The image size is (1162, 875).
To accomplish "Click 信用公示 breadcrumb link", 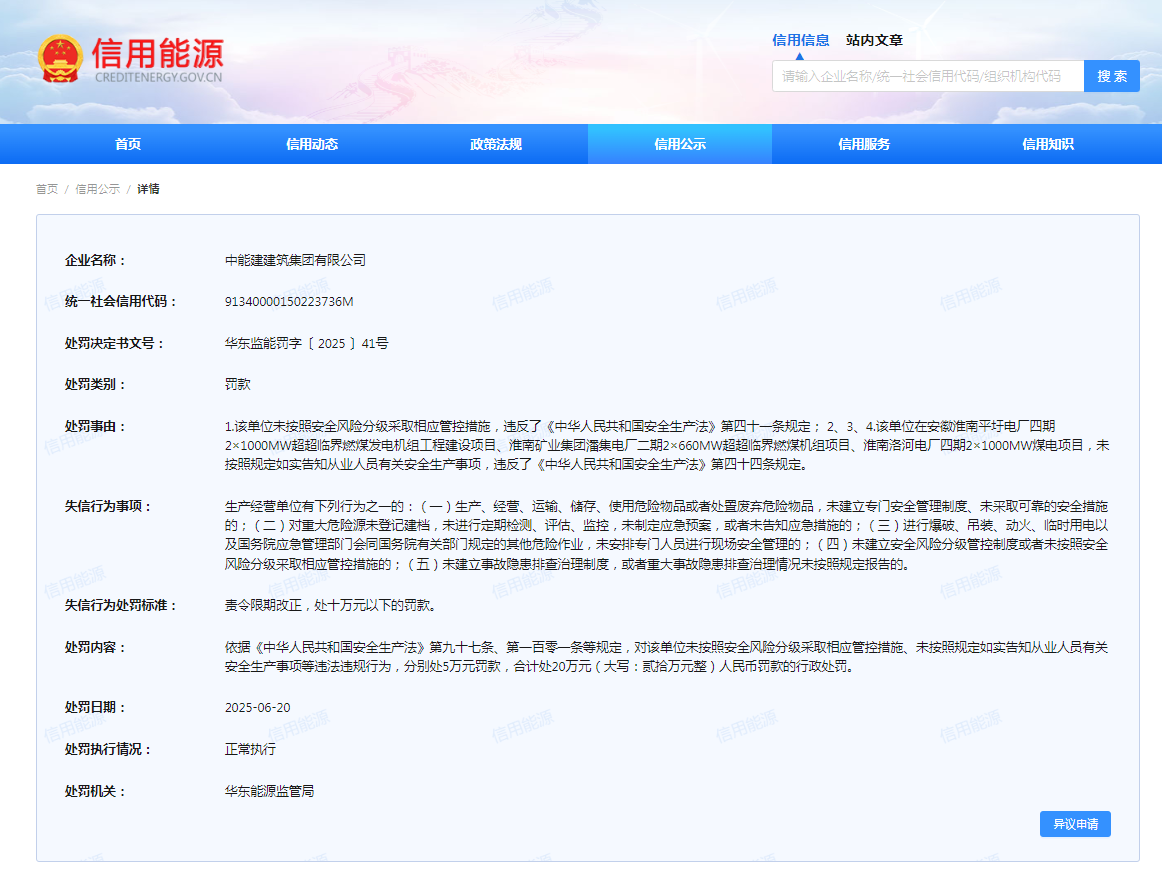I will pos(98,189).
